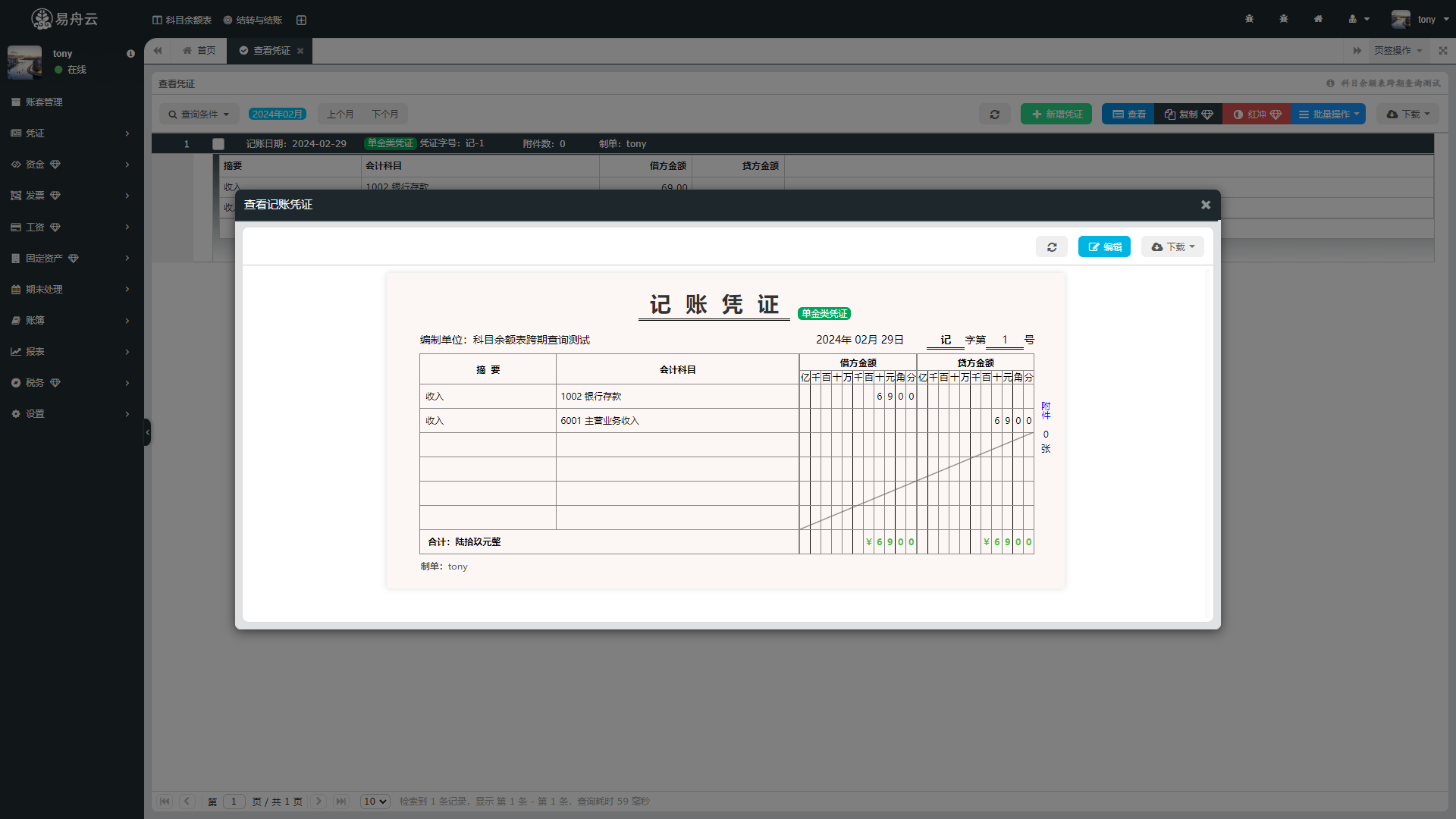The image size is (1456, 819).
Task: Click the 新增凭证 button
Action: pyautogui.click(x=1056, y=115)
